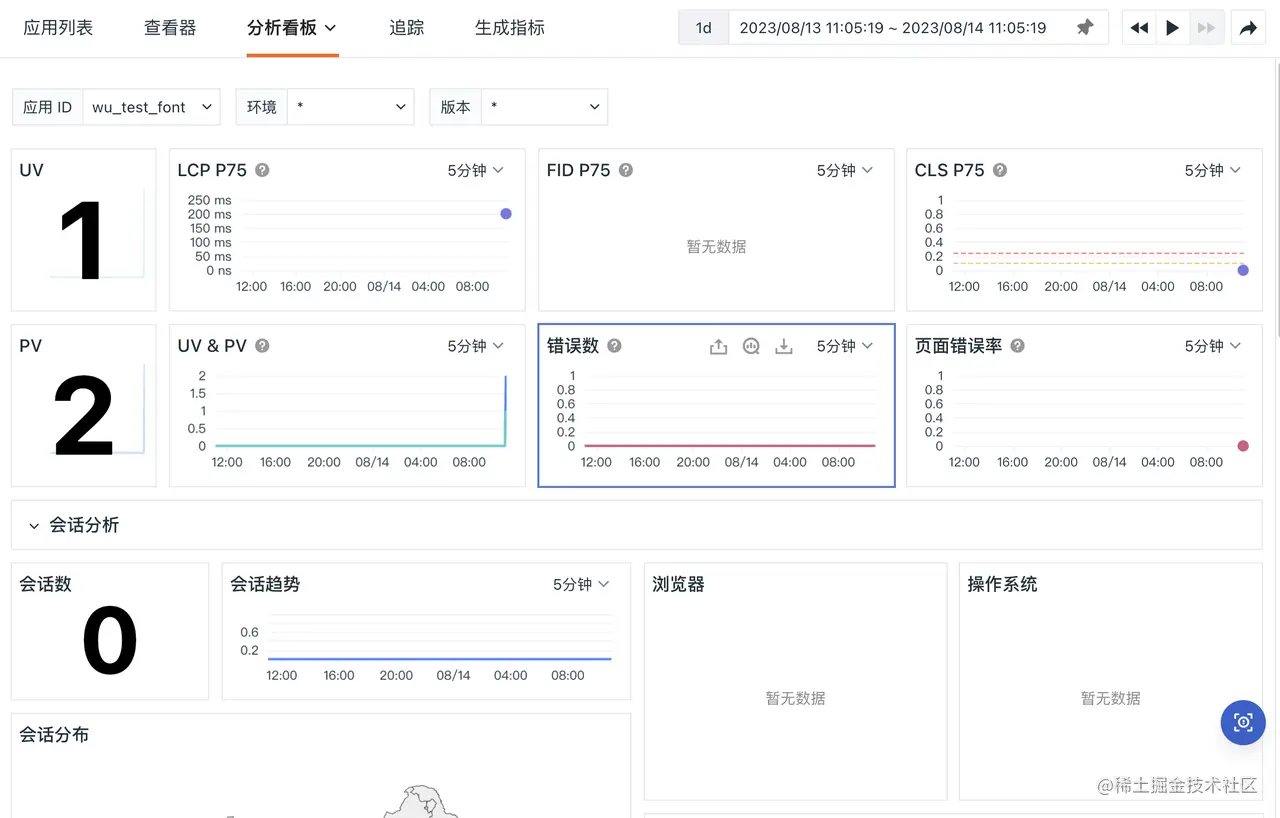The height and width of the screenshot is (818, 1280).
Task: Open the floating screenshot capture button
Action: [1243, 722]
